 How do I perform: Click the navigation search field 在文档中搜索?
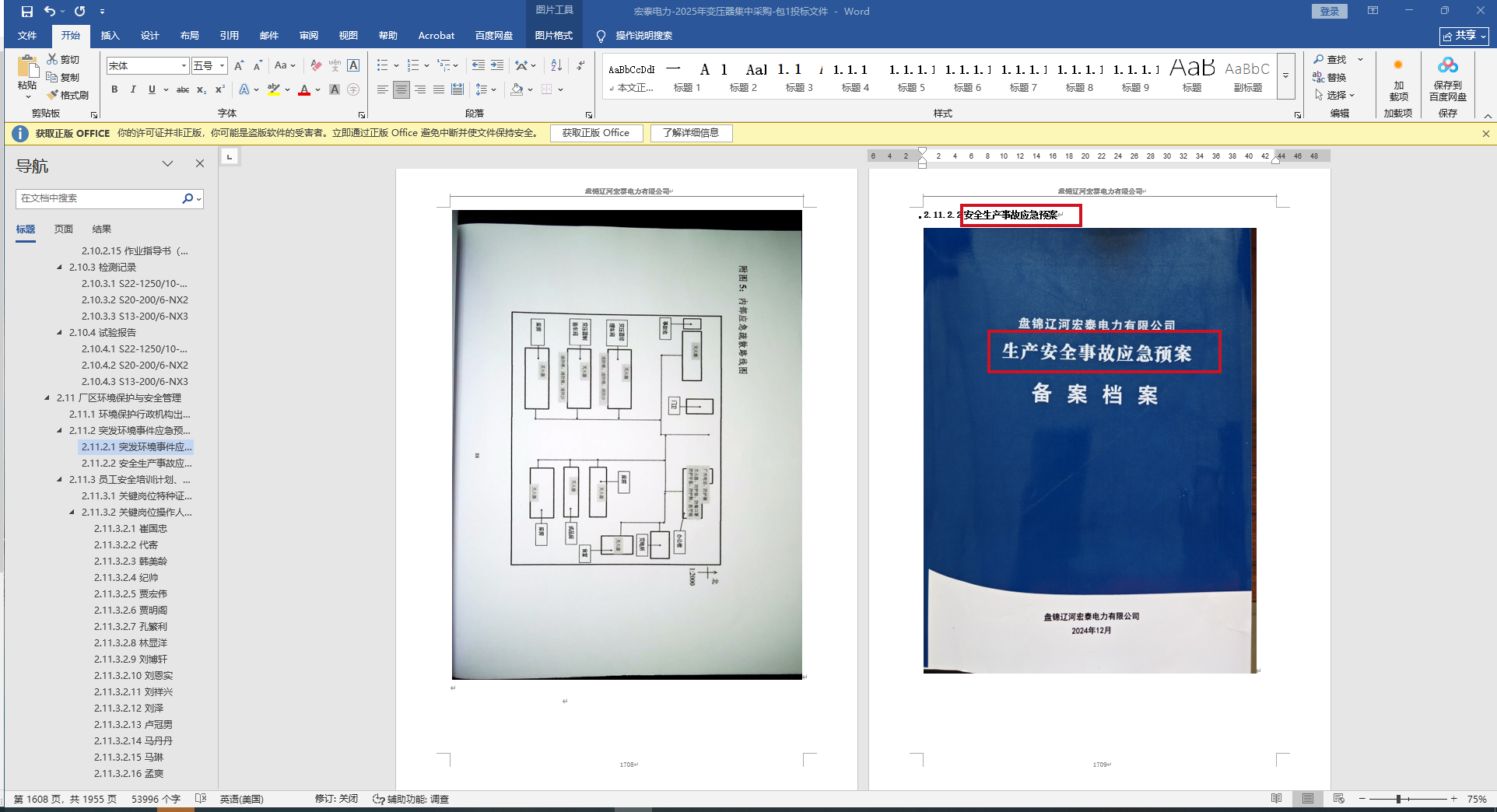99,198
